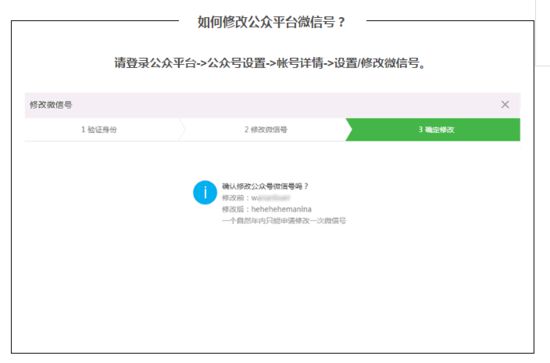The width and height of the screenshot is (550, 363).
Task: Click 帐号详情 in the instruction path
Action: tap(300, 63)
